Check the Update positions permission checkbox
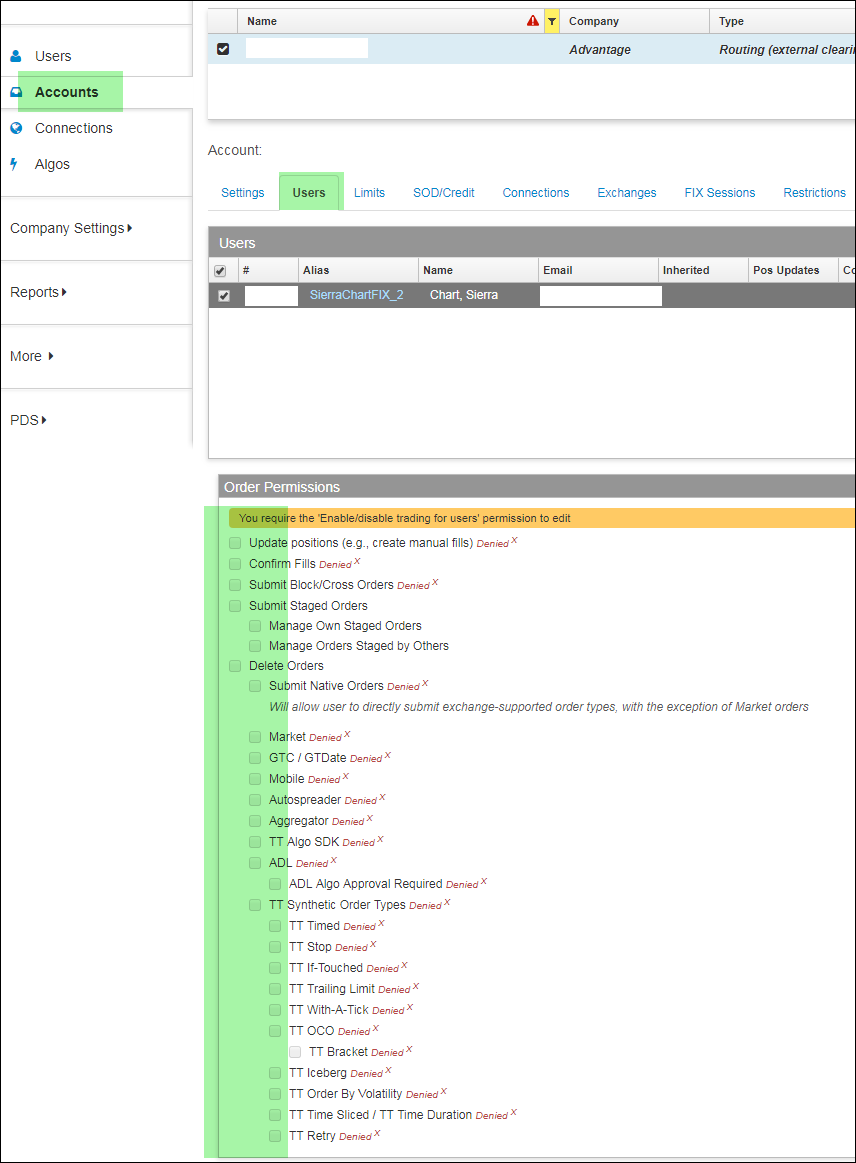The width and height of the screenshot is (856, 1163). (235, 543)
